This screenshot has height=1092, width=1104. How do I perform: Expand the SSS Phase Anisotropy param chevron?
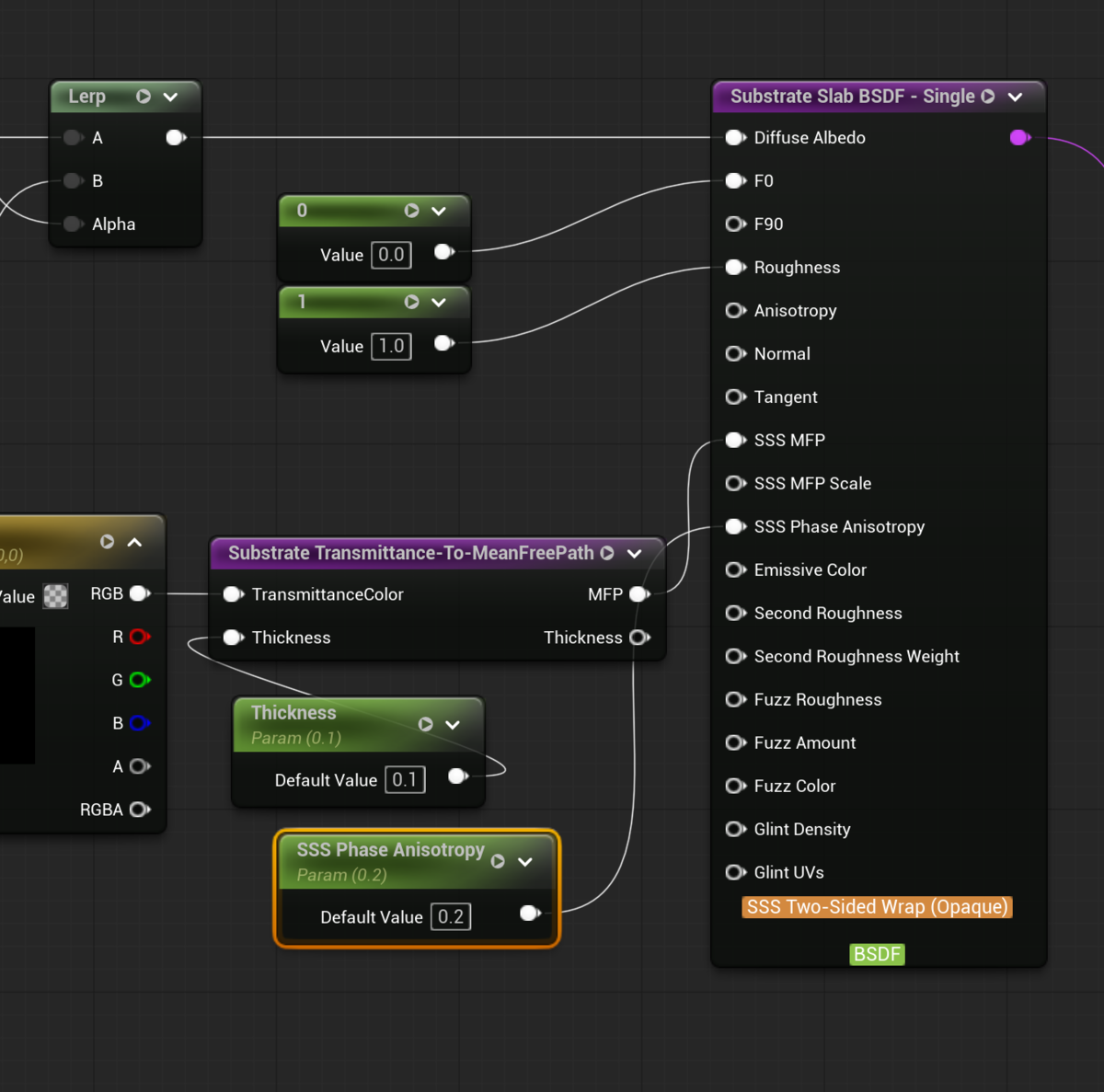[x=525, y=862]
